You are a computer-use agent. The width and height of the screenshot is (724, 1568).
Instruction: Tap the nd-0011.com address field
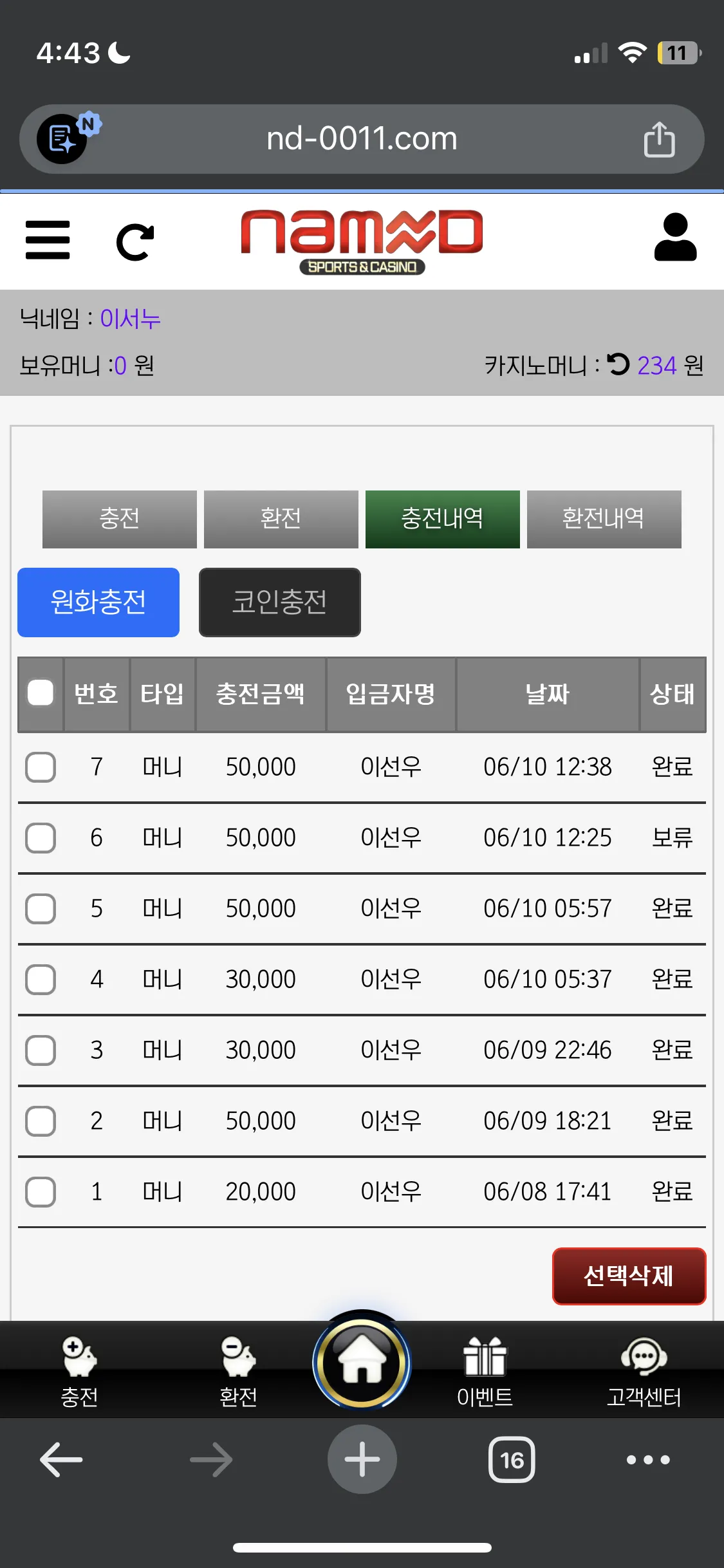point(362,139)
